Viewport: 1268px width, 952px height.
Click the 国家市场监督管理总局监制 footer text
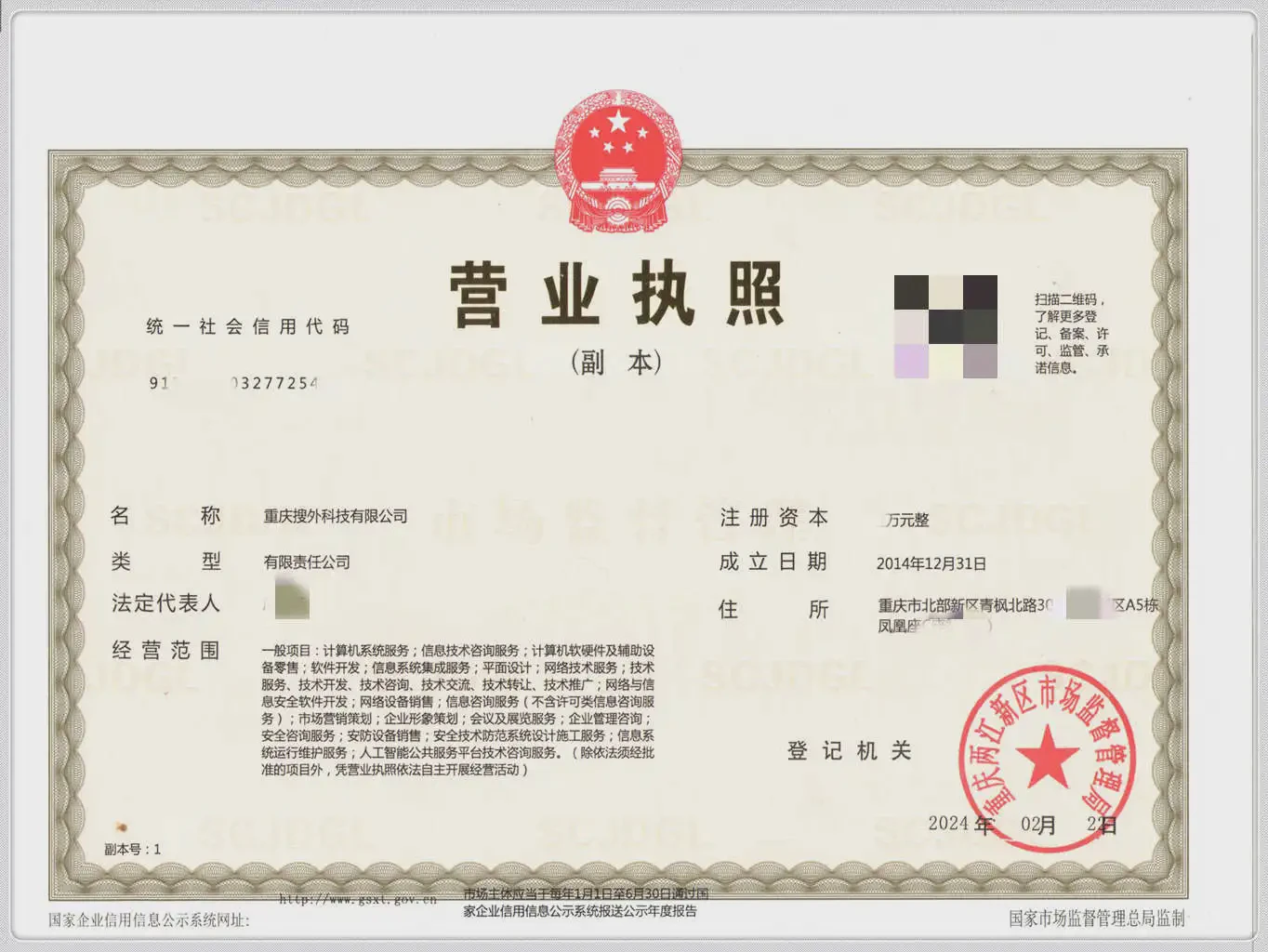(1097, 919)
